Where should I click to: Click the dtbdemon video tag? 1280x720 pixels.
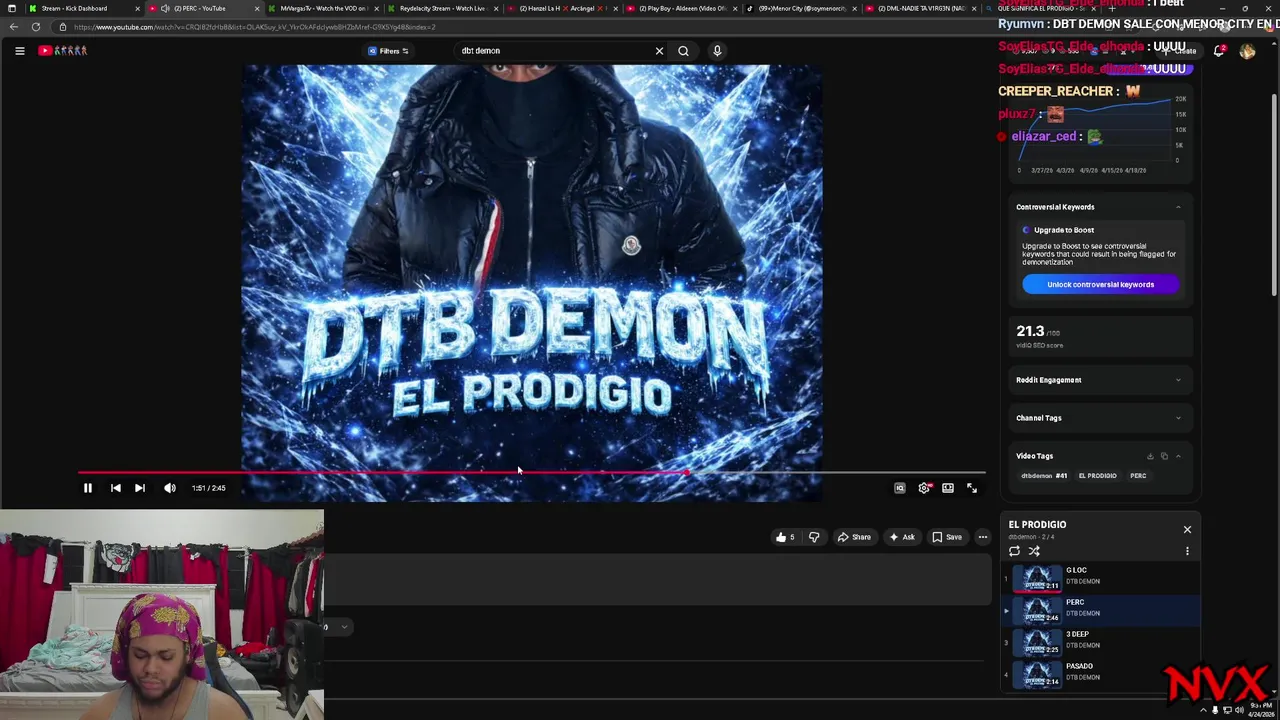click(x=1044, y=476)
